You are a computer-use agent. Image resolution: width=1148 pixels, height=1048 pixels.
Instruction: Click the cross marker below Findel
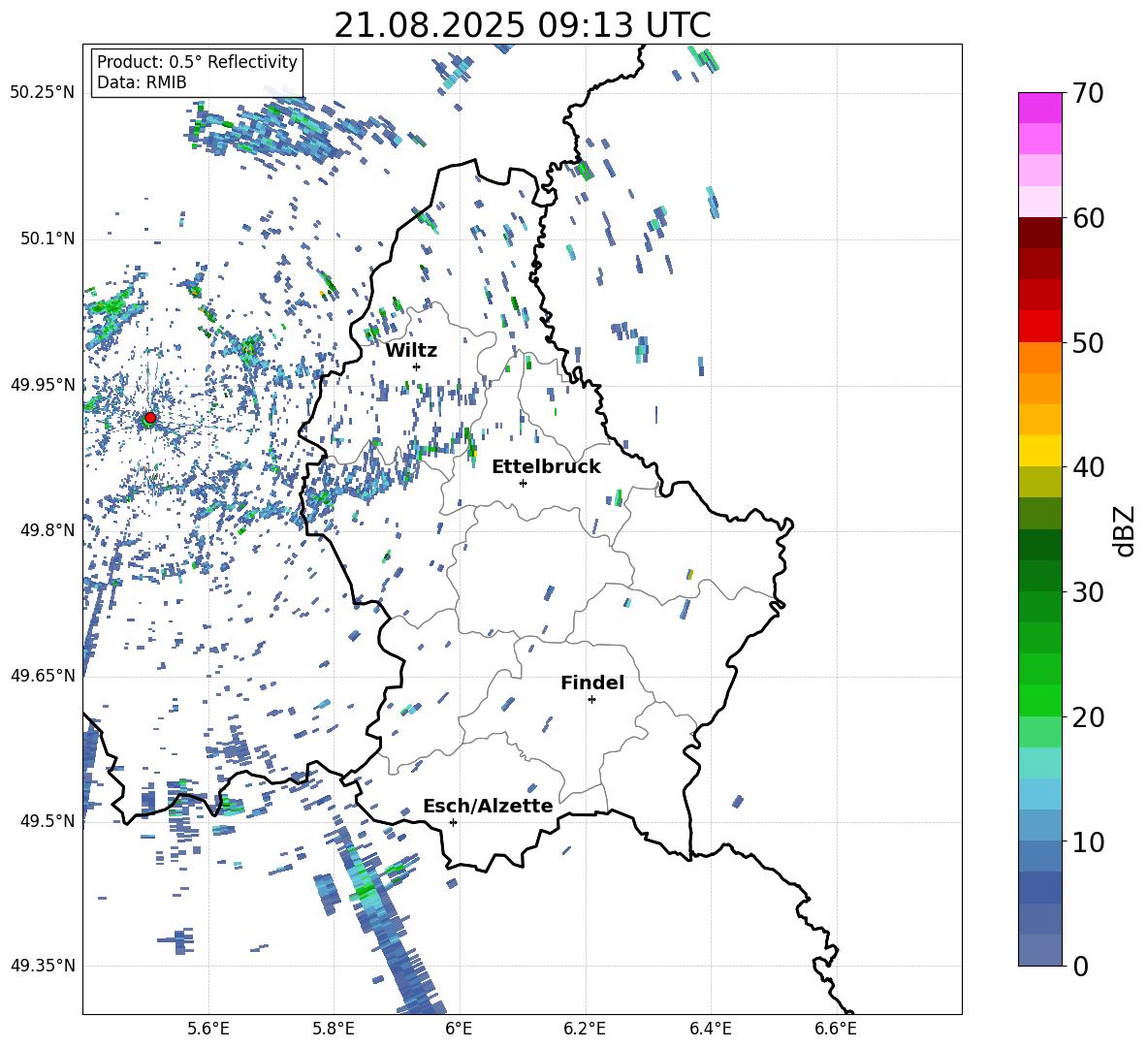point(591,700)
